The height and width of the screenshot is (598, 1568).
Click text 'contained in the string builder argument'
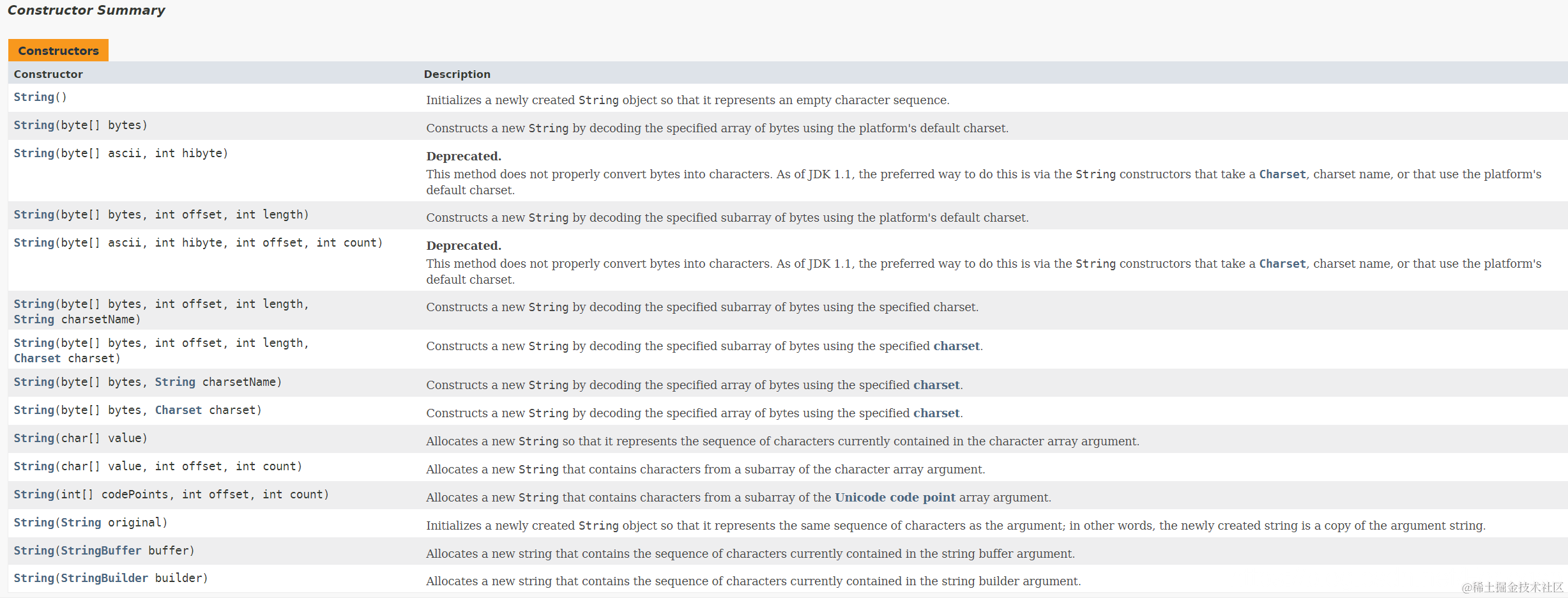966,581
